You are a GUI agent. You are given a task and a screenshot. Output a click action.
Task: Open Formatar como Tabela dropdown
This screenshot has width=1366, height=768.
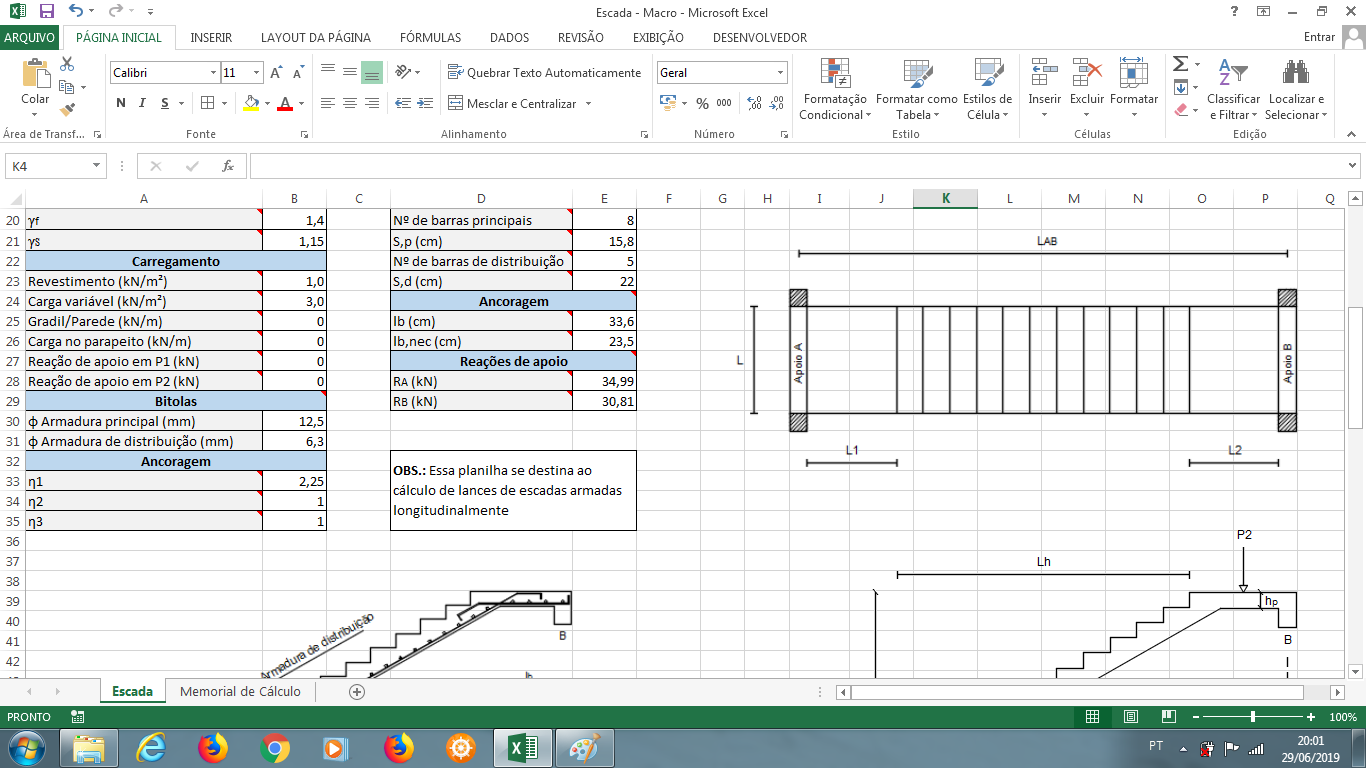(917, 90)
